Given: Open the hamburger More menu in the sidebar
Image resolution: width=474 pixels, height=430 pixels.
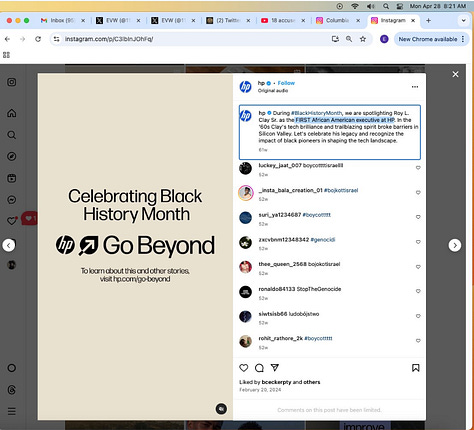Looking at the screenshot, I should coord(12,411).
